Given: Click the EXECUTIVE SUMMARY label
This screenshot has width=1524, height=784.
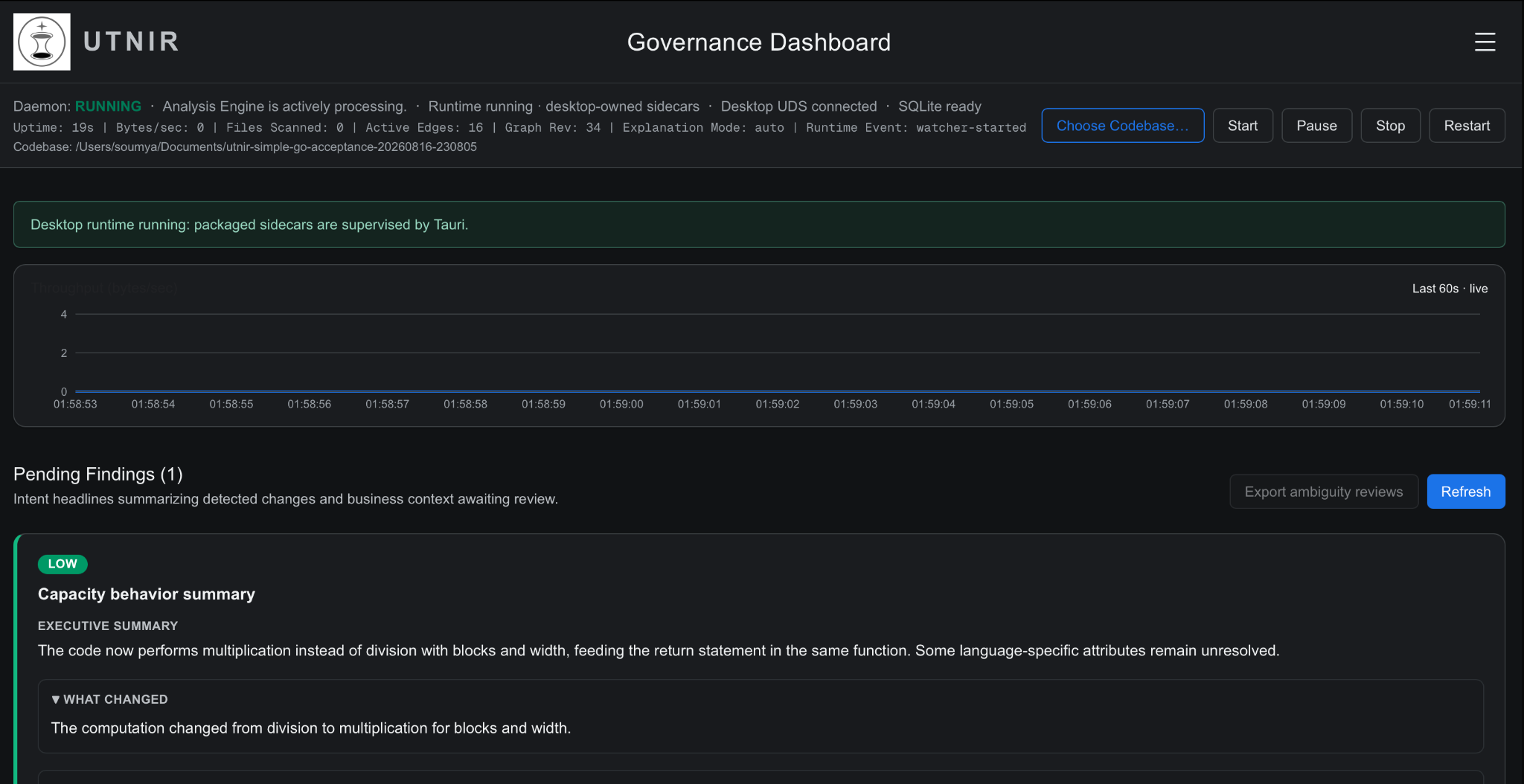Looking at the screenshot, I should click(x=108, y=626).
